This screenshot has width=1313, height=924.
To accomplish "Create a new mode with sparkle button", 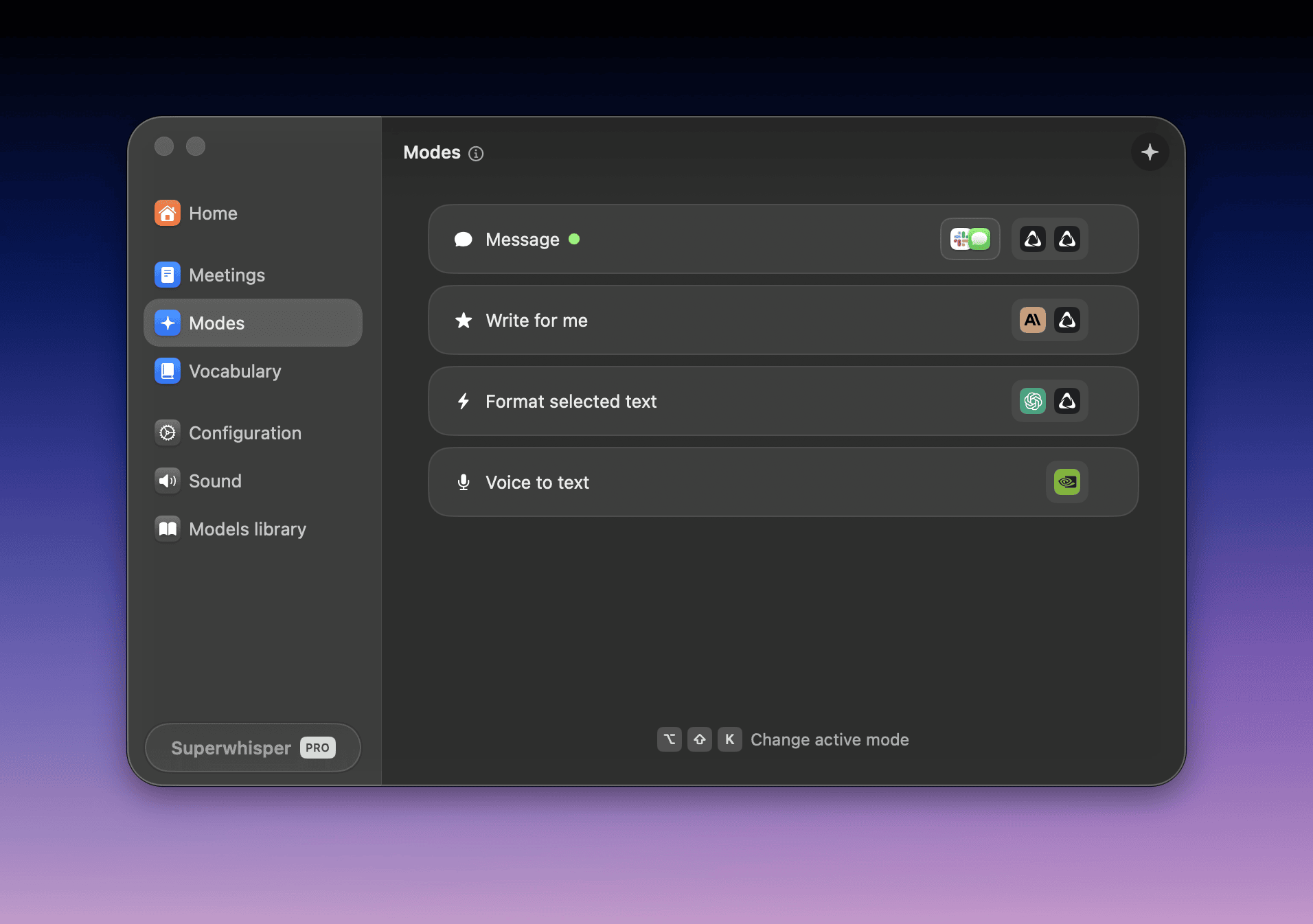I will (1150, 152).
